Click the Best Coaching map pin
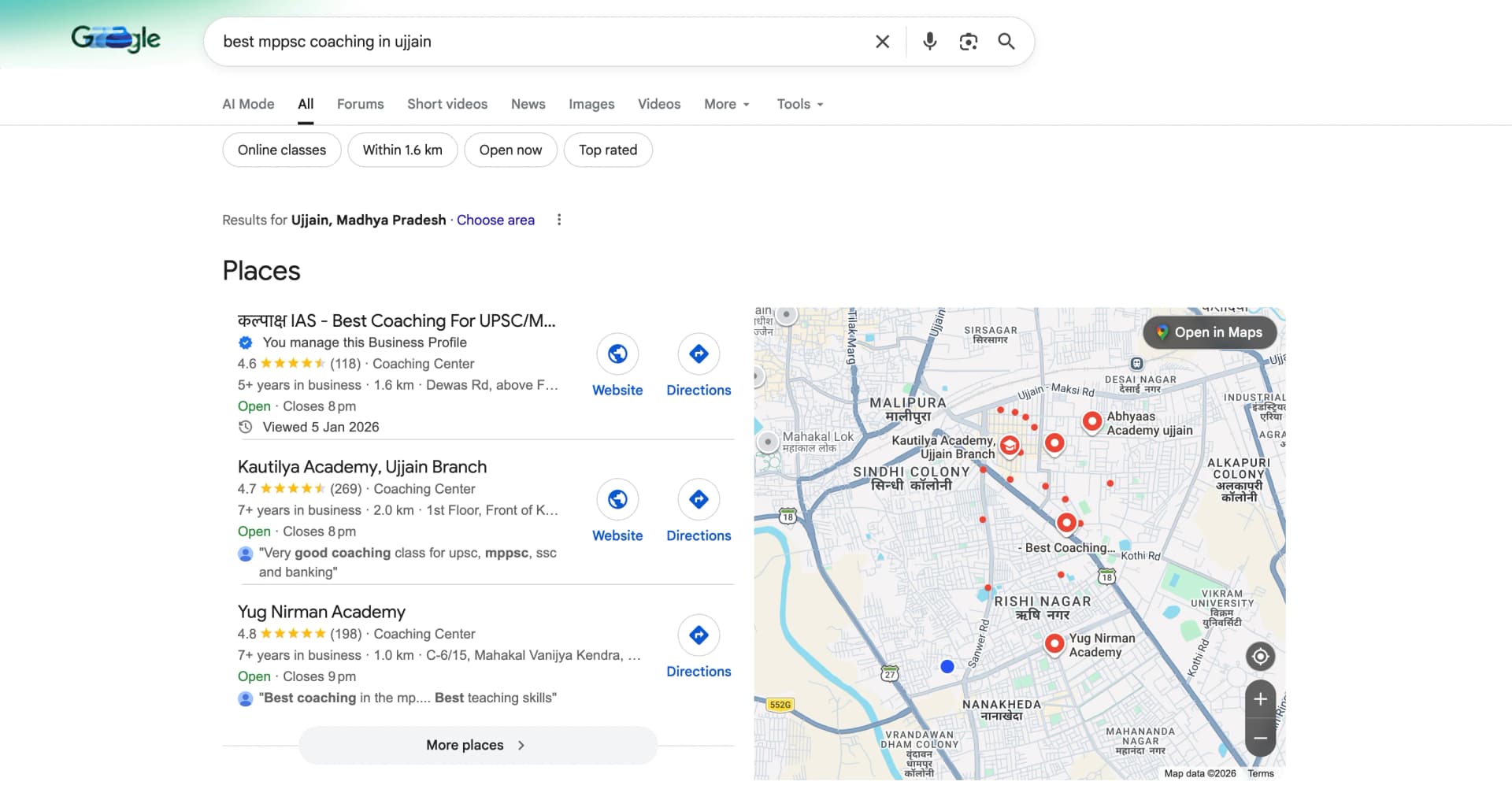 click(1066, 523)
